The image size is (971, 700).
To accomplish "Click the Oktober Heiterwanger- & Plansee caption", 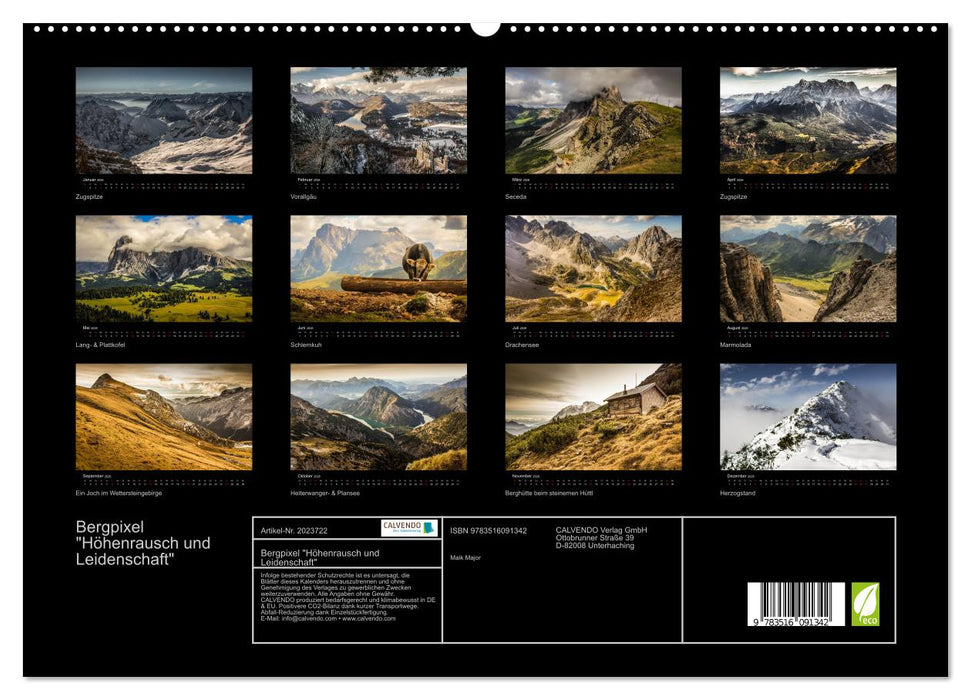I will coord(325,491).
